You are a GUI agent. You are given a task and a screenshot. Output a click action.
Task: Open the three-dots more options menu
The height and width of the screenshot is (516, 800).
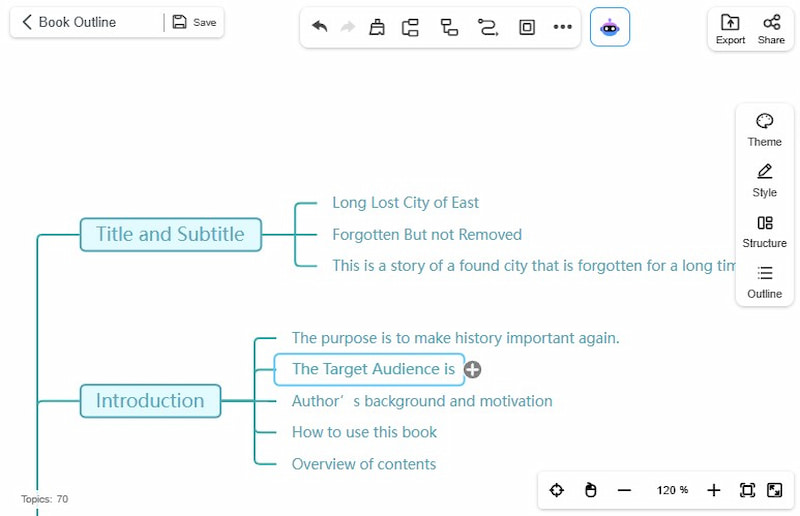click(x=563, y=27)
